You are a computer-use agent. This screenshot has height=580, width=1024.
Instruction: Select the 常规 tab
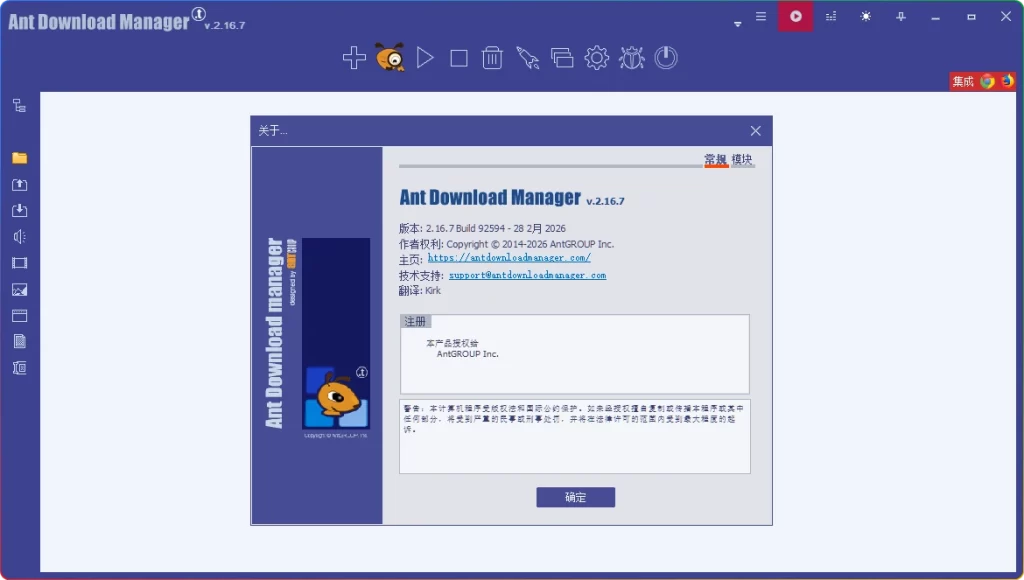click(715, 160)
